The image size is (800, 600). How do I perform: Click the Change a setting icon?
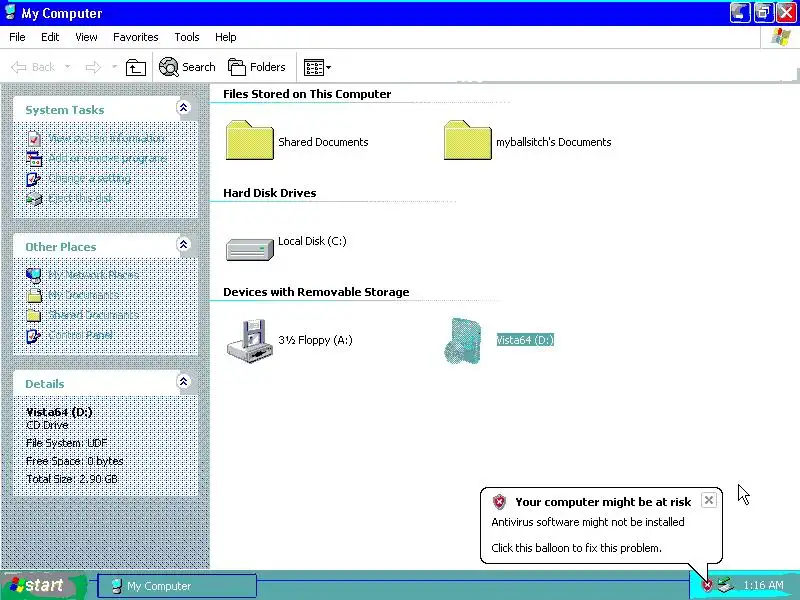coord(34,179)
